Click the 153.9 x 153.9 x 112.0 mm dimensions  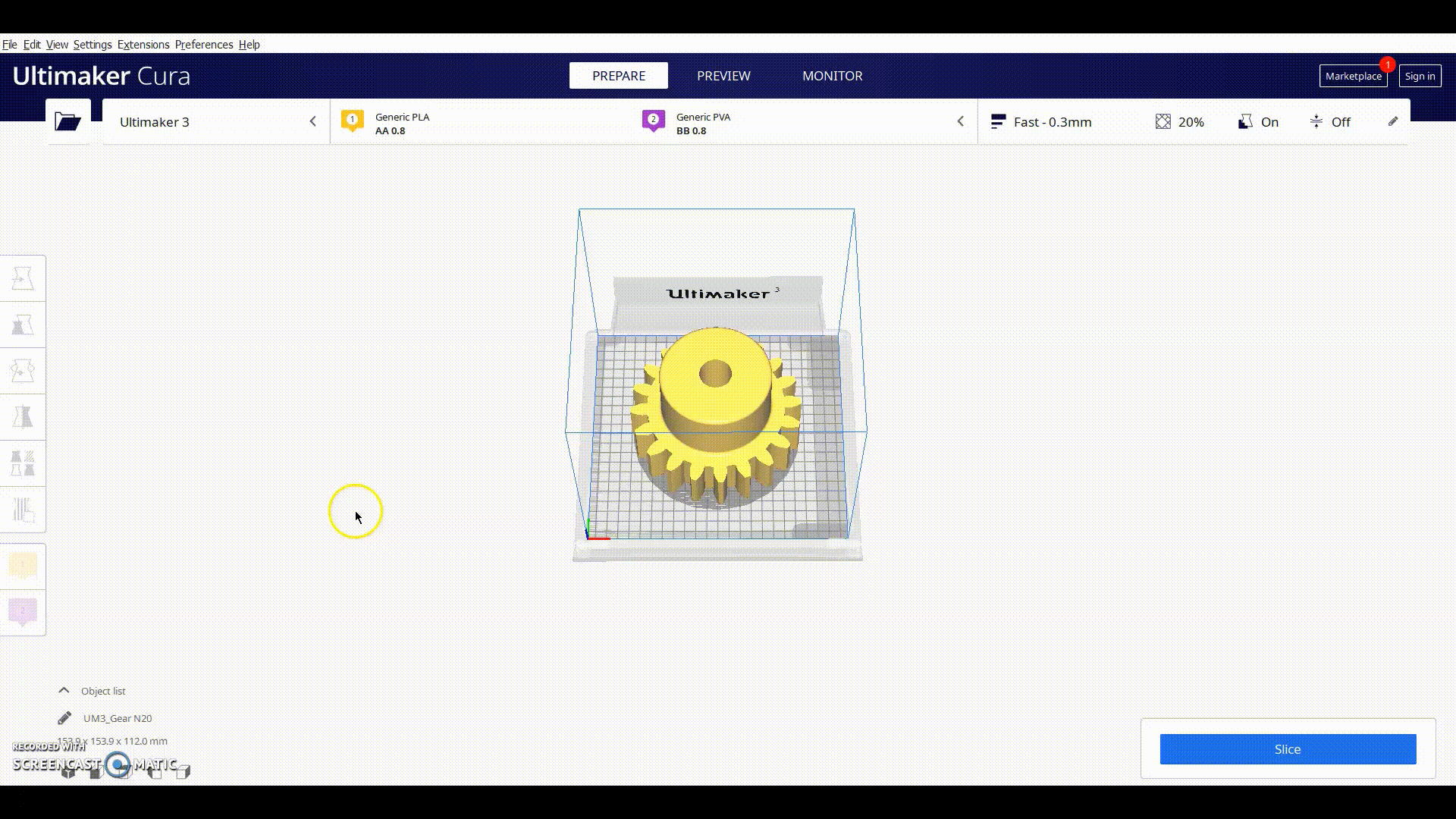coord(112,741)
